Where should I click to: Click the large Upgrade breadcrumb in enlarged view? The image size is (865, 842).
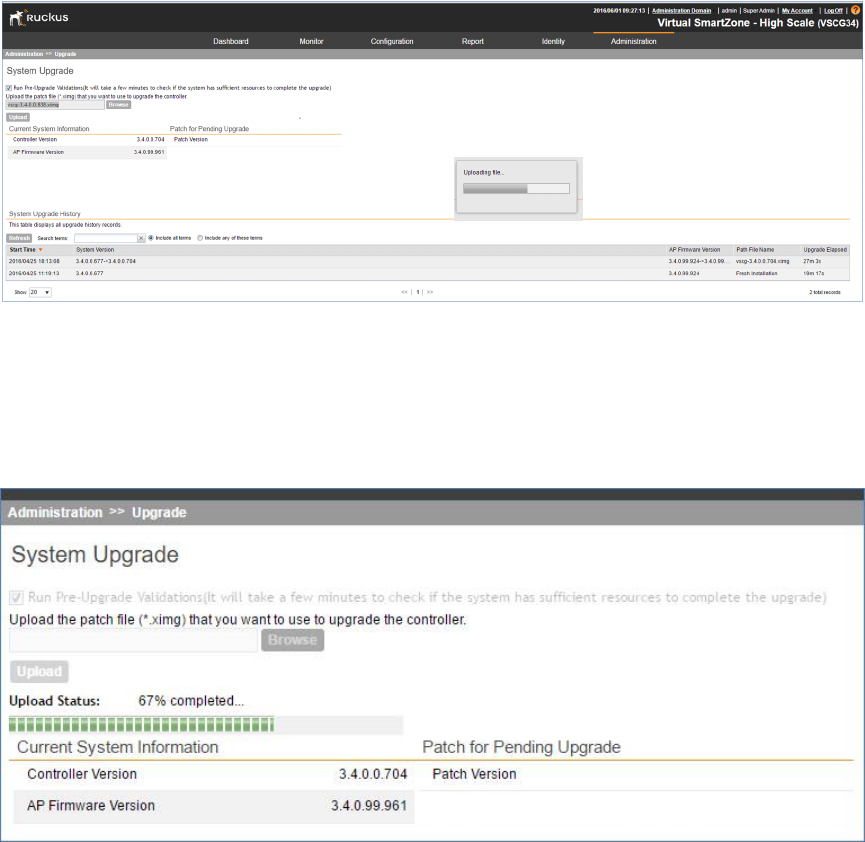[x=159, y=513]
